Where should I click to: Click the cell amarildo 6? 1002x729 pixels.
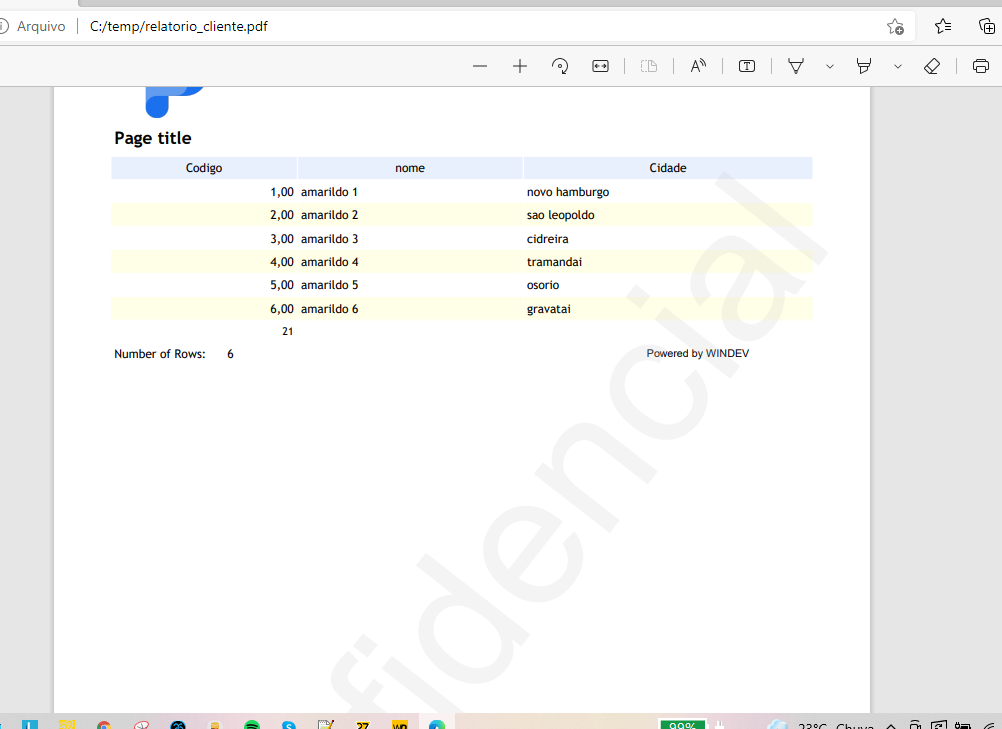(x=329, y=309)
